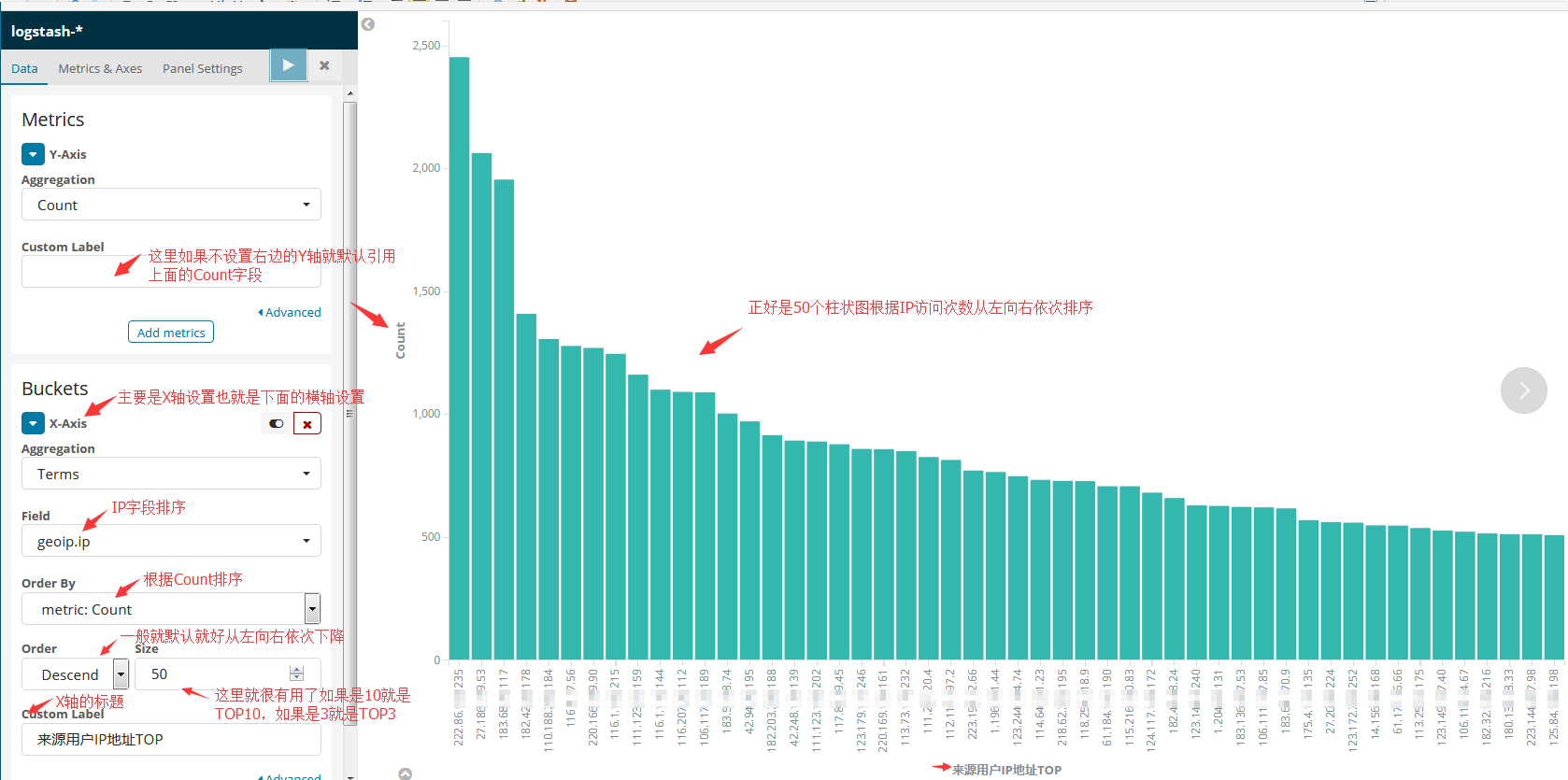
Task: Click the Add metrics button
Action: point(171,333)
